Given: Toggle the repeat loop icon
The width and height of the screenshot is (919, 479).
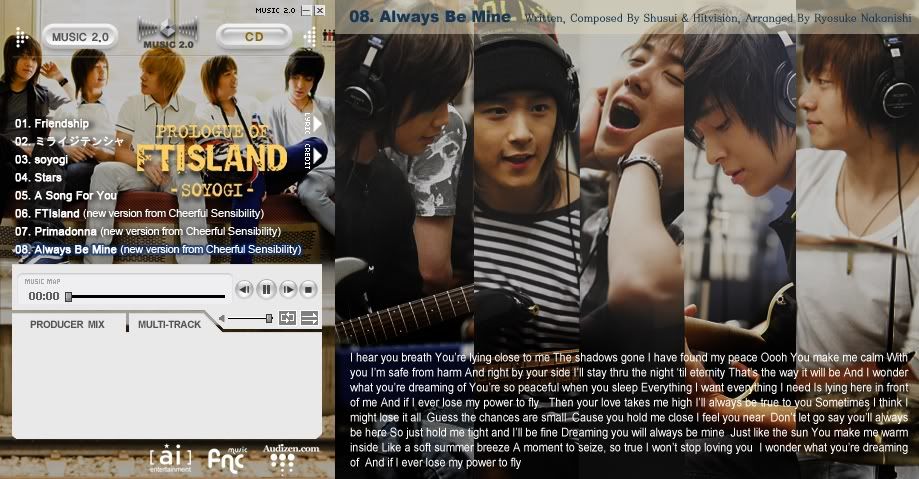Looking at the screenshot, I should [x=287, y=318].
